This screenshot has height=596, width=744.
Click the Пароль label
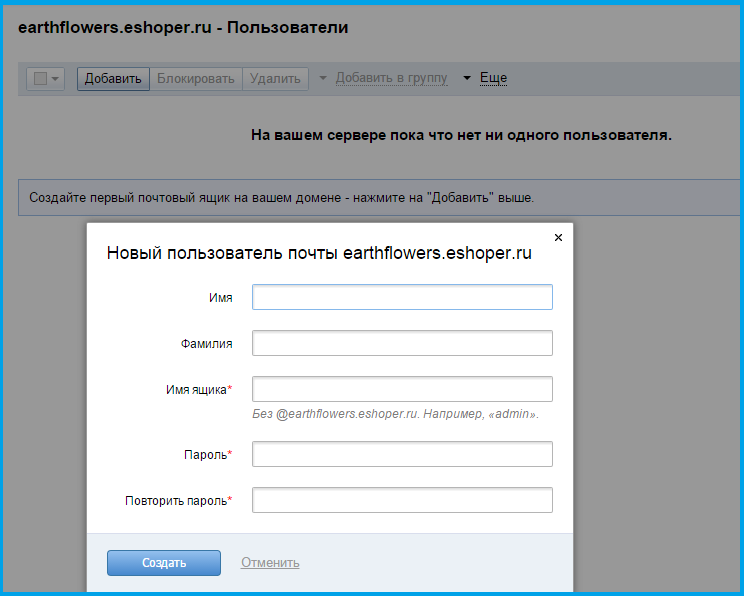pos(208,455)
